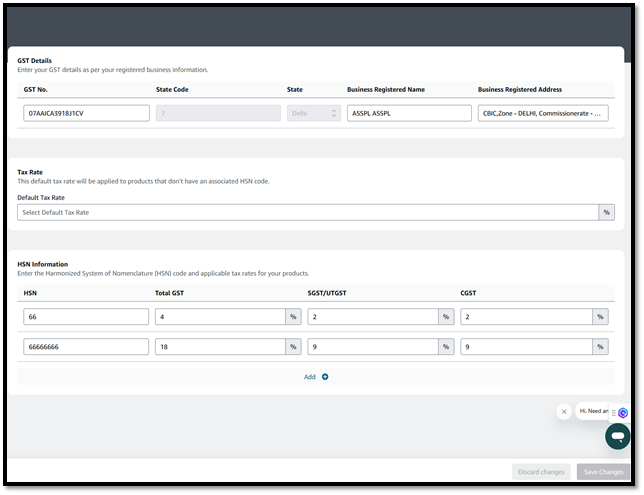Viewport: 644px width, 495px height.
Task: Click the percent suffix of CGST in HSN 66 row
Action: tap(600, 317)
